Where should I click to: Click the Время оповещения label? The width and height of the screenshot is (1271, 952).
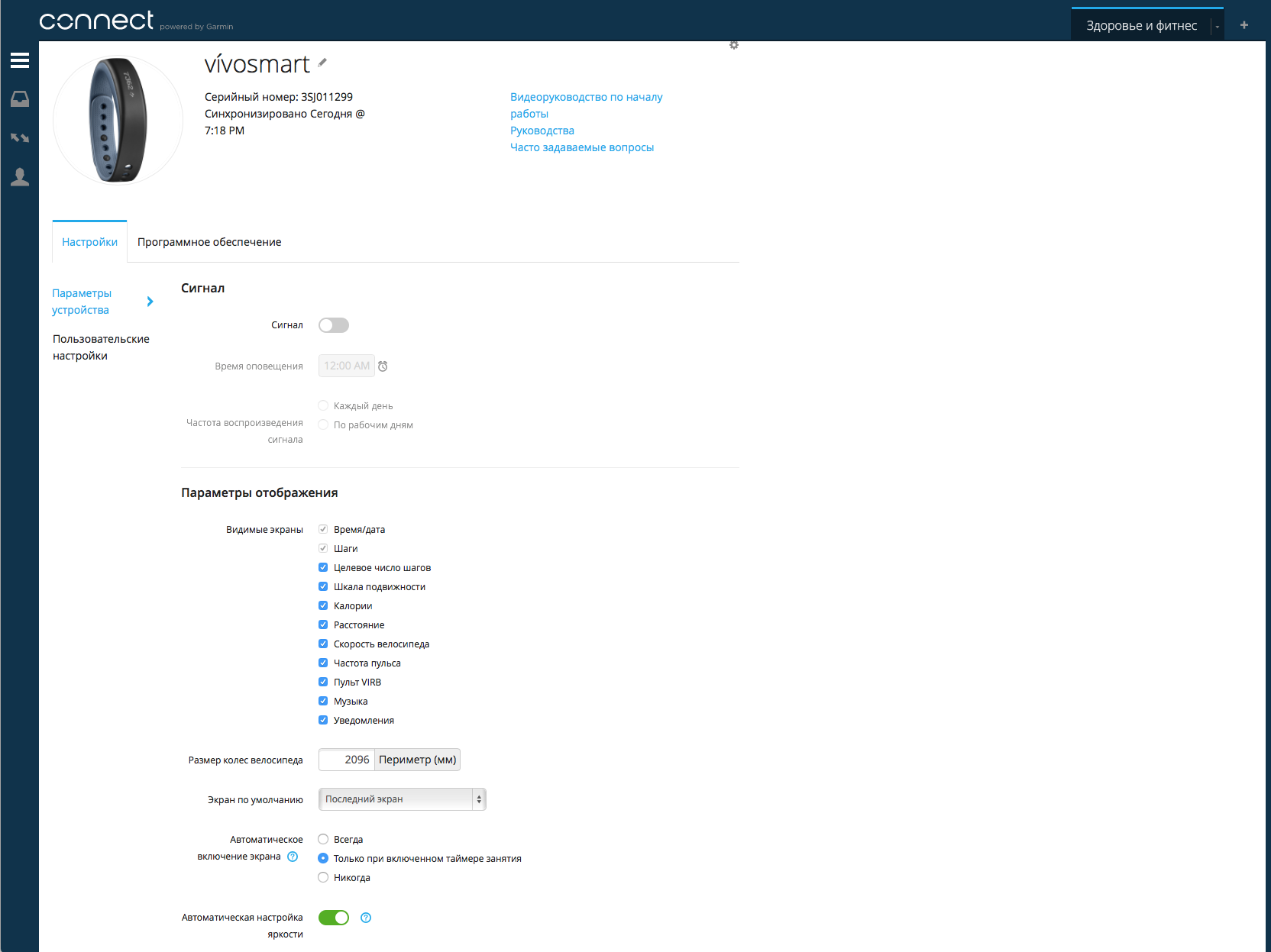(x=259, y=366)
